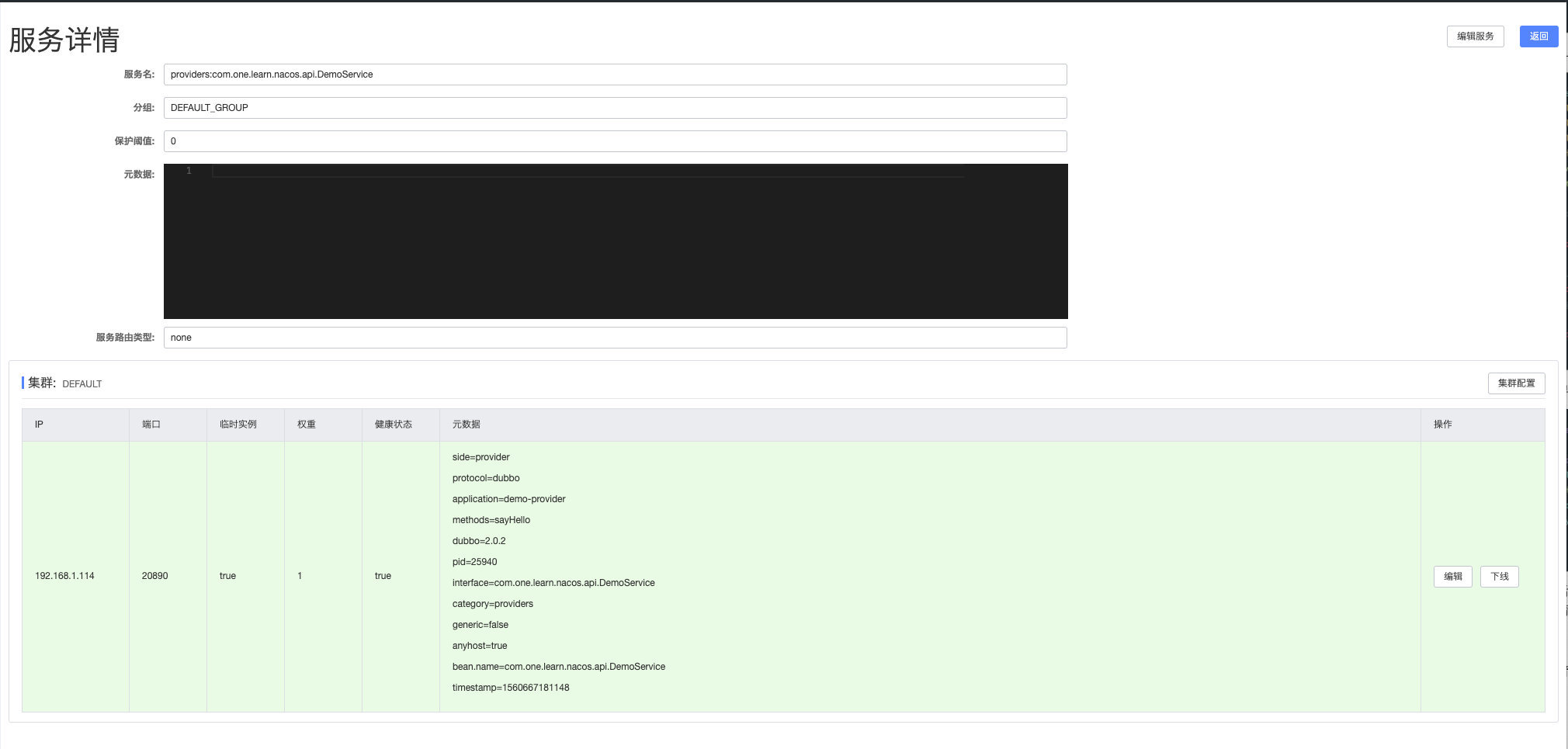
Task: Edit the 192.168.1.114 instance via 编辑
Action: pyautogui.click(x=1452, y=577)
